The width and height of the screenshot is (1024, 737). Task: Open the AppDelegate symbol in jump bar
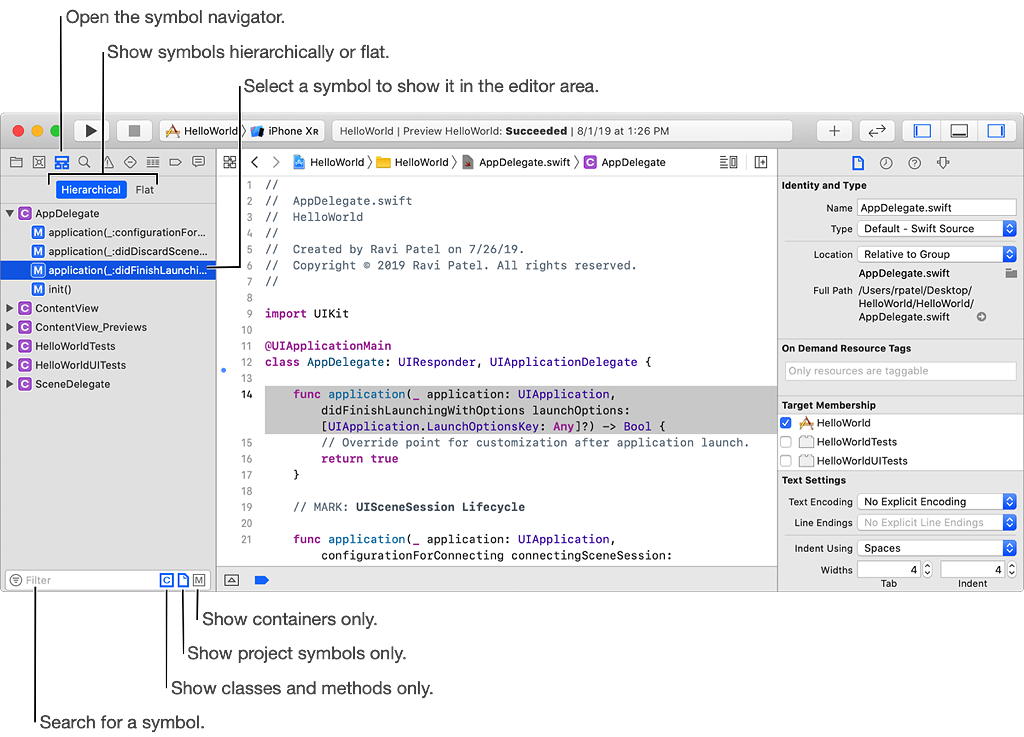point(625,162)
